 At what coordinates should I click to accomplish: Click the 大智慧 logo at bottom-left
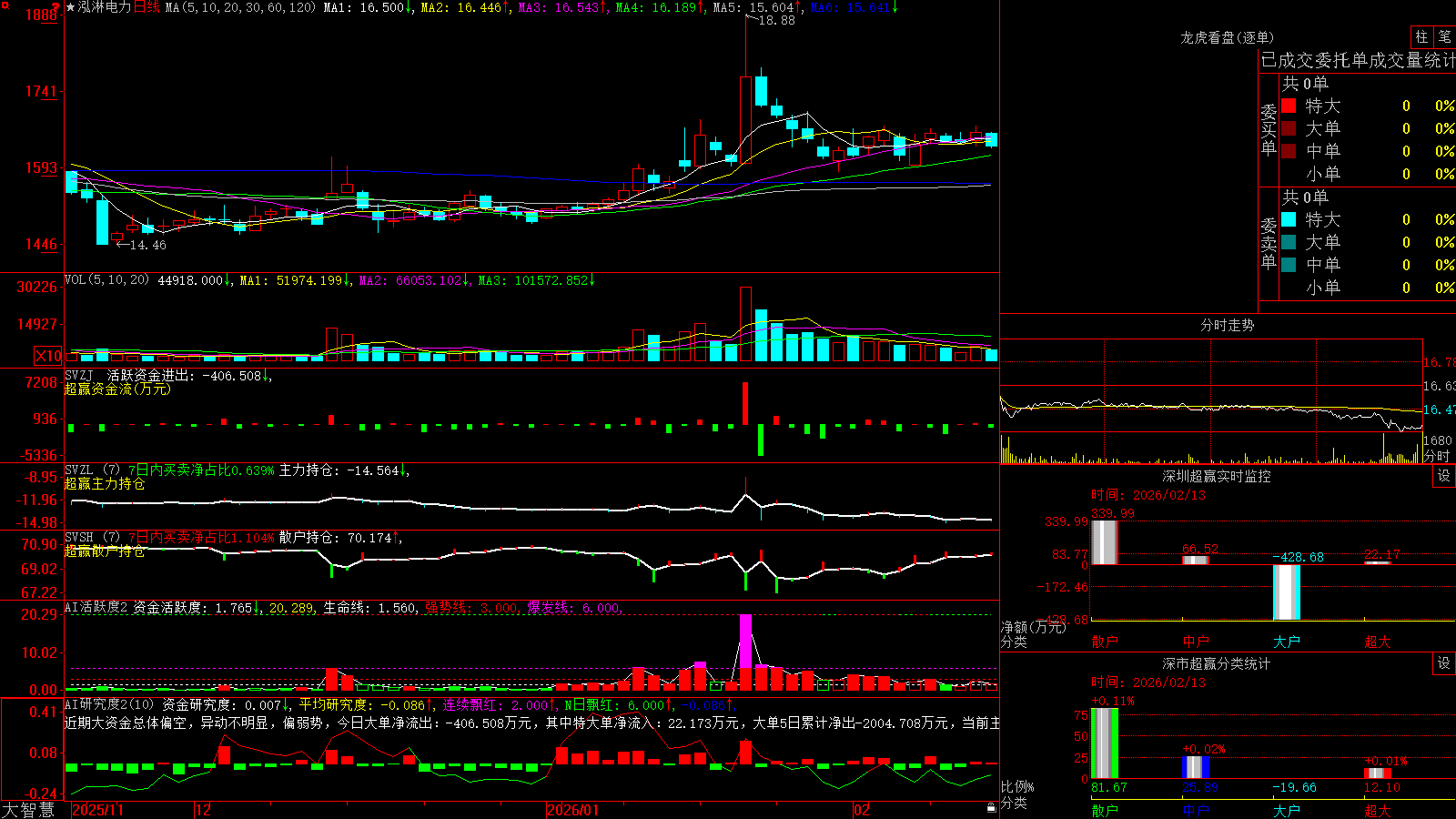(x=28, y=810)
